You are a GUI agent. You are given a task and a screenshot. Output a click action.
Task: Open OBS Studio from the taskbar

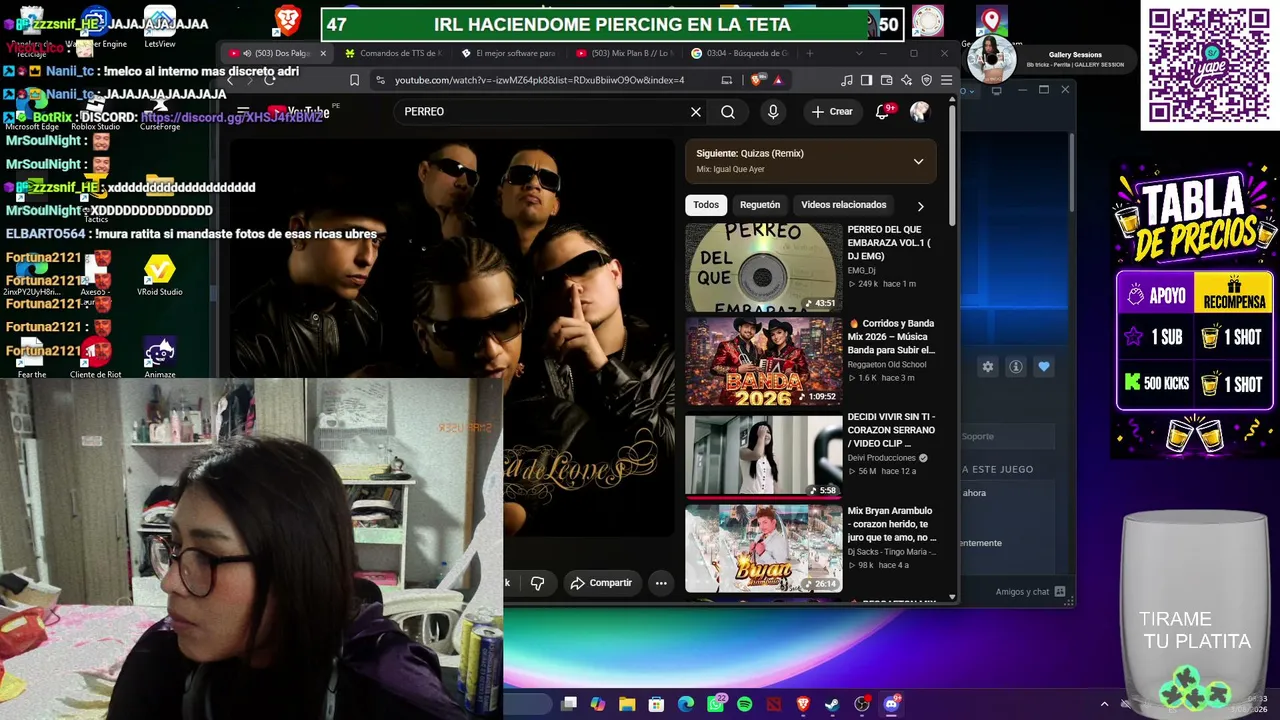(x=862, y=704)
